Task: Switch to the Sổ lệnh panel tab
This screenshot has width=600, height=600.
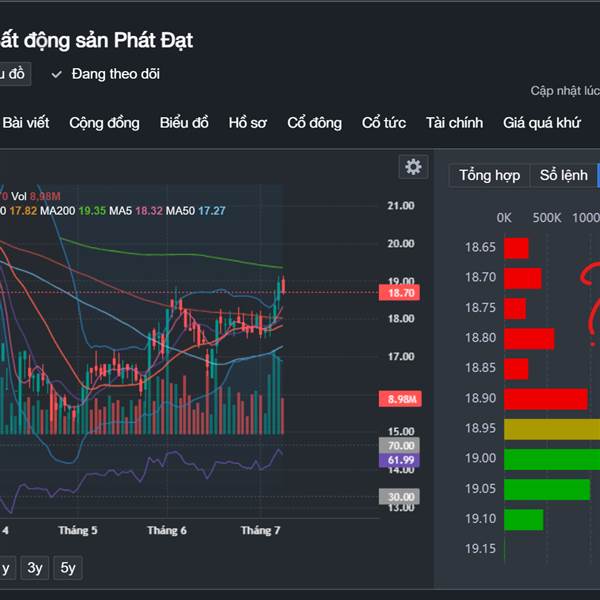Action: (x=563, y=175)
